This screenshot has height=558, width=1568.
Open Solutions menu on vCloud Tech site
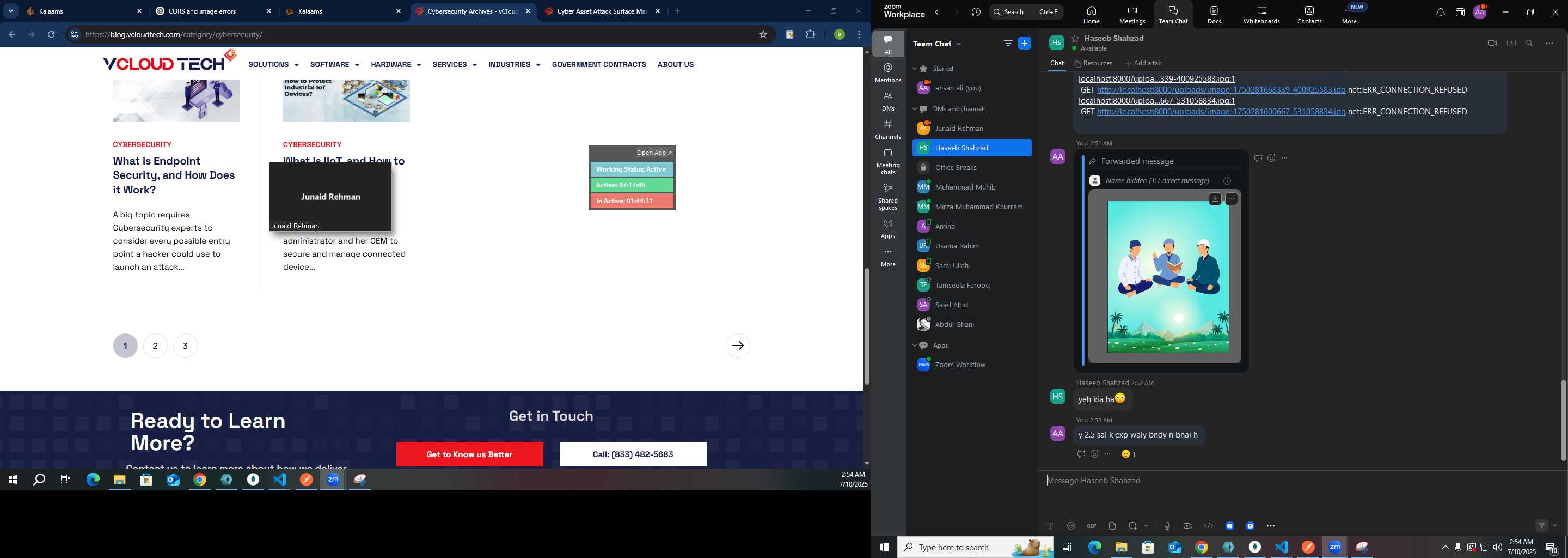273,64
